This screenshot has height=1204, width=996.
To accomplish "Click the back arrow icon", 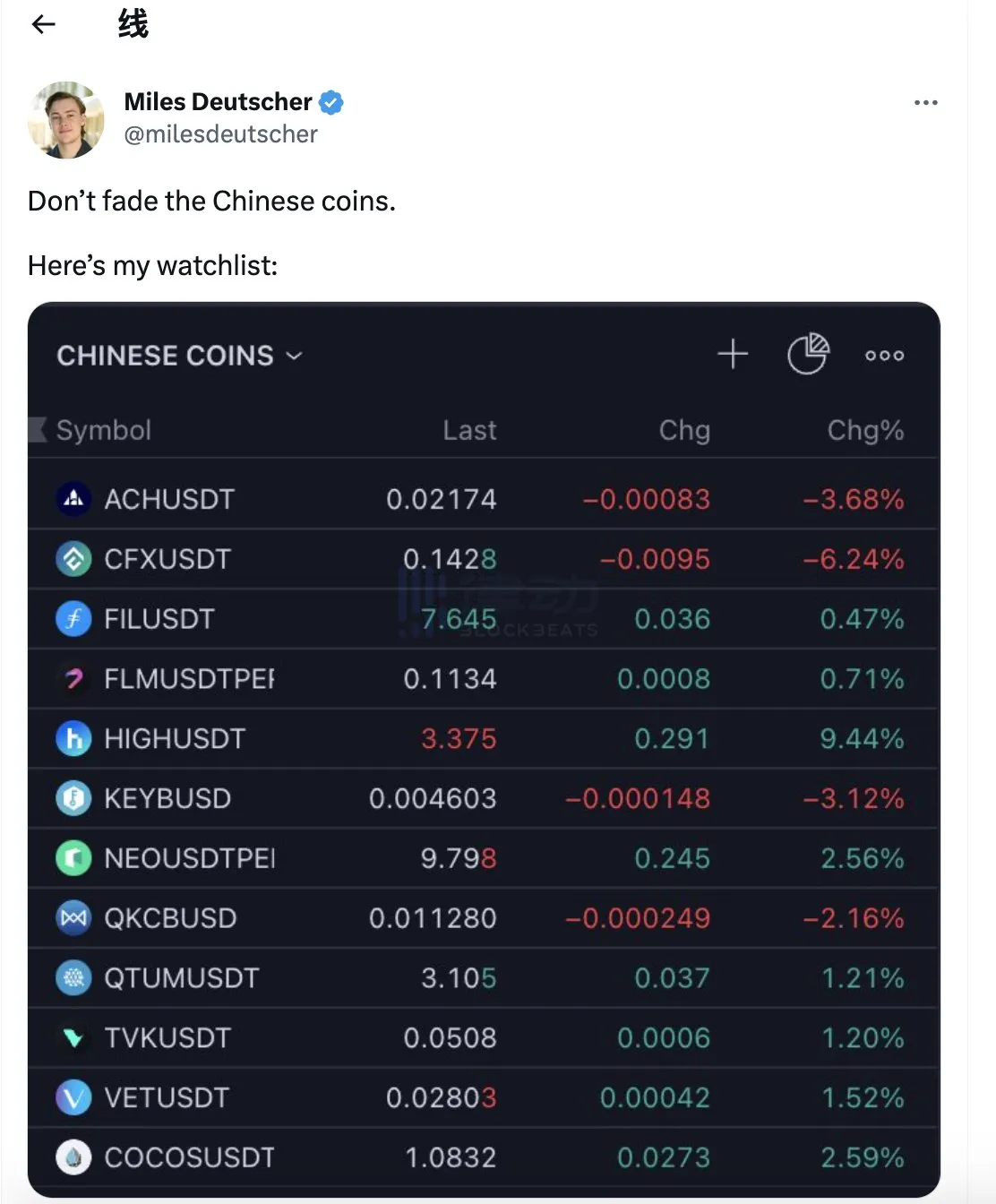I will (x=43, y=24).
